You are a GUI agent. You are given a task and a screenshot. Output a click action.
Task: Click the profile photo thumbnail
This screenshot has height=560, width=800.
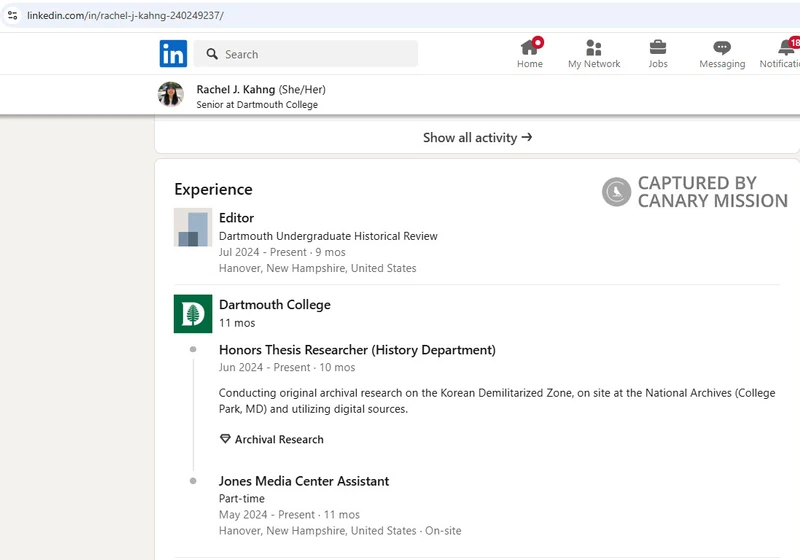[171, 95]
